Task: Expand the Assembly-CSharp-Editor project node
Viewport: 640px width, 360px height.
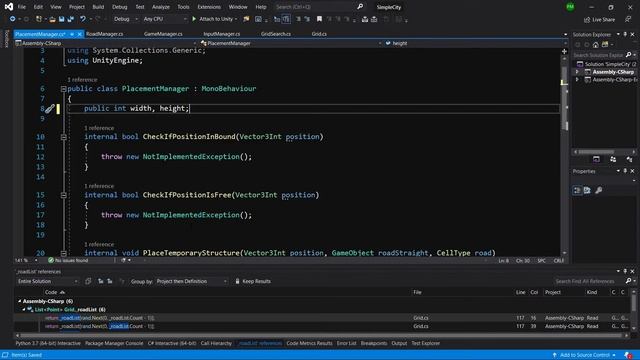Action: tap(577, 80)
